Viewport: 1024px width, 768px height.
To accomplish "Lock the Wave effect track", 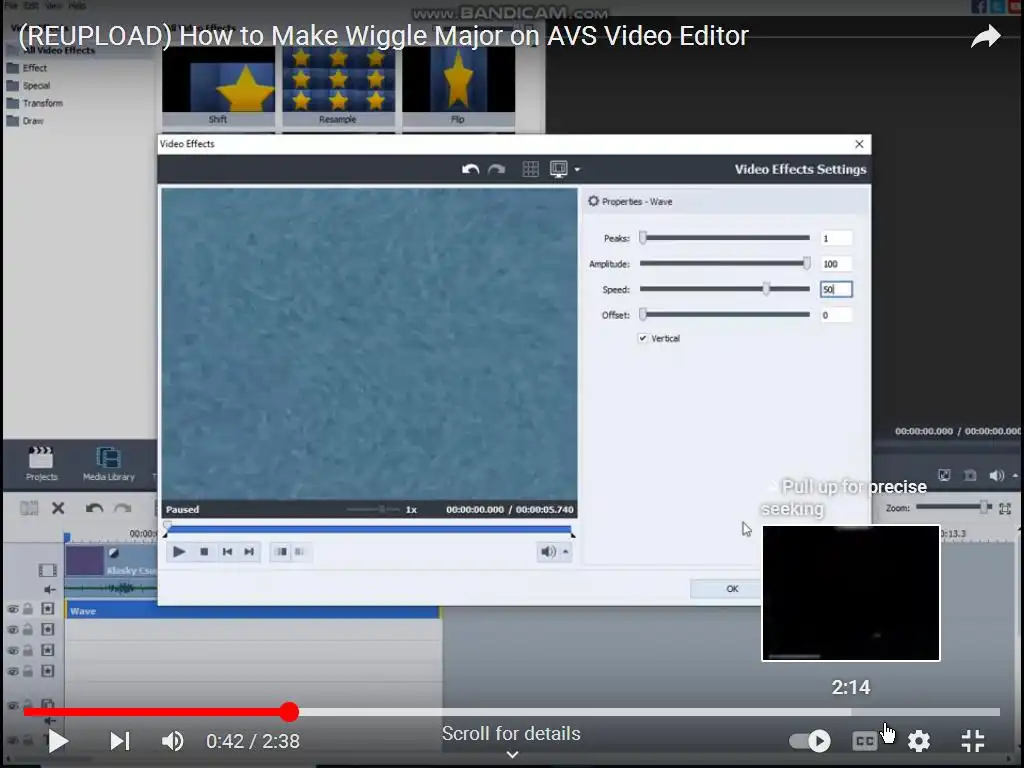I will [x=28, y=609].
